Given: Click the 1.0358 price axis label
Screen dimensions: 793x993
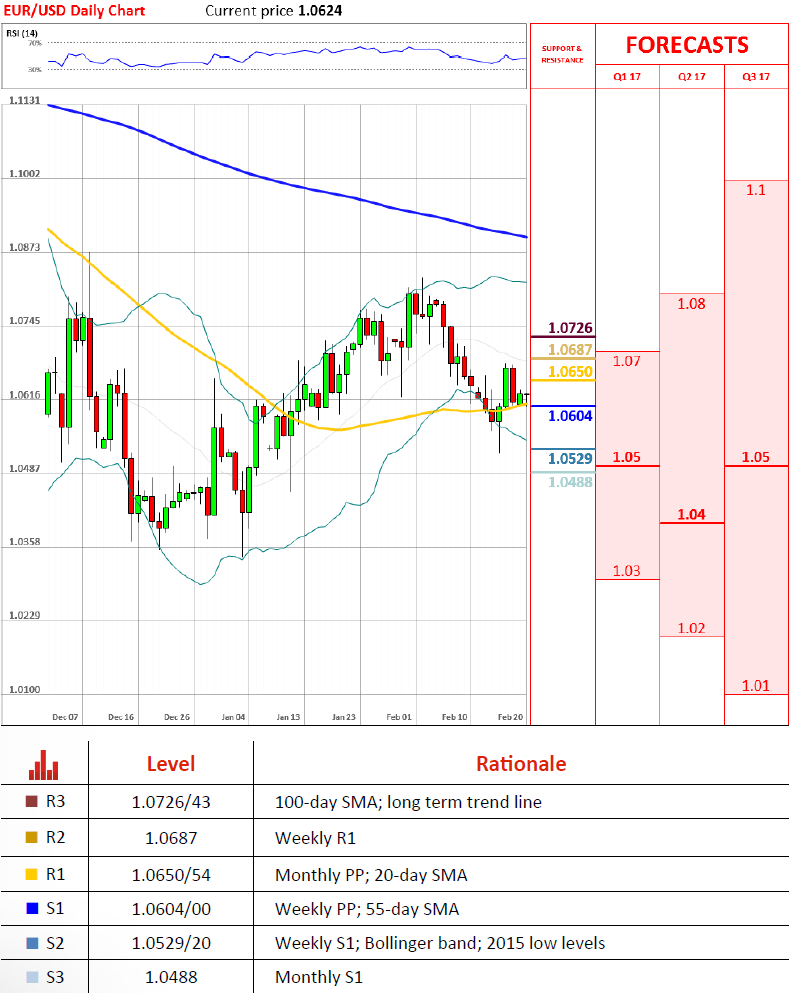Looking at the screenshot, I should click(25, 542).
